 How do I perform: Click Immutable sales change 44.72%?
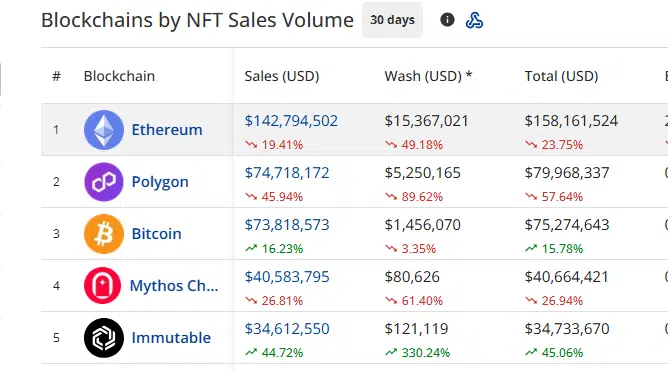pos(274,353)
